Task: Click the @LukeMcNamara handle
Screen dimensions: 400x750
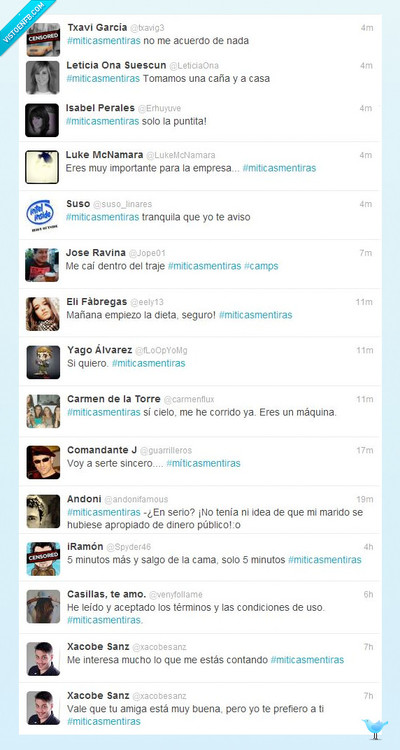Action: click(x=180, y=155)
